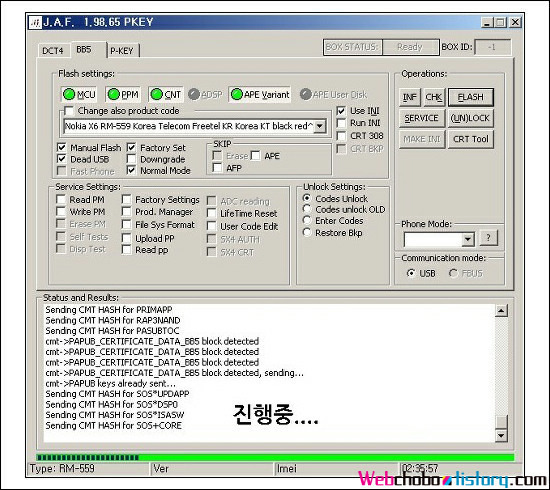Check the File Sys Format option
550x490 pixels.
(x=126, y=224)
